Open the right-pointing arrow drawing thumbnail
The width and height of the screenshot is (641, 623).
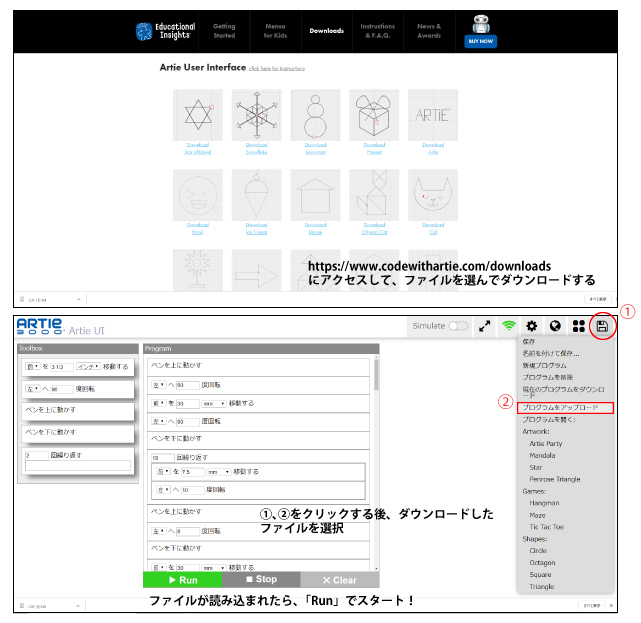(x=257, y=270)
